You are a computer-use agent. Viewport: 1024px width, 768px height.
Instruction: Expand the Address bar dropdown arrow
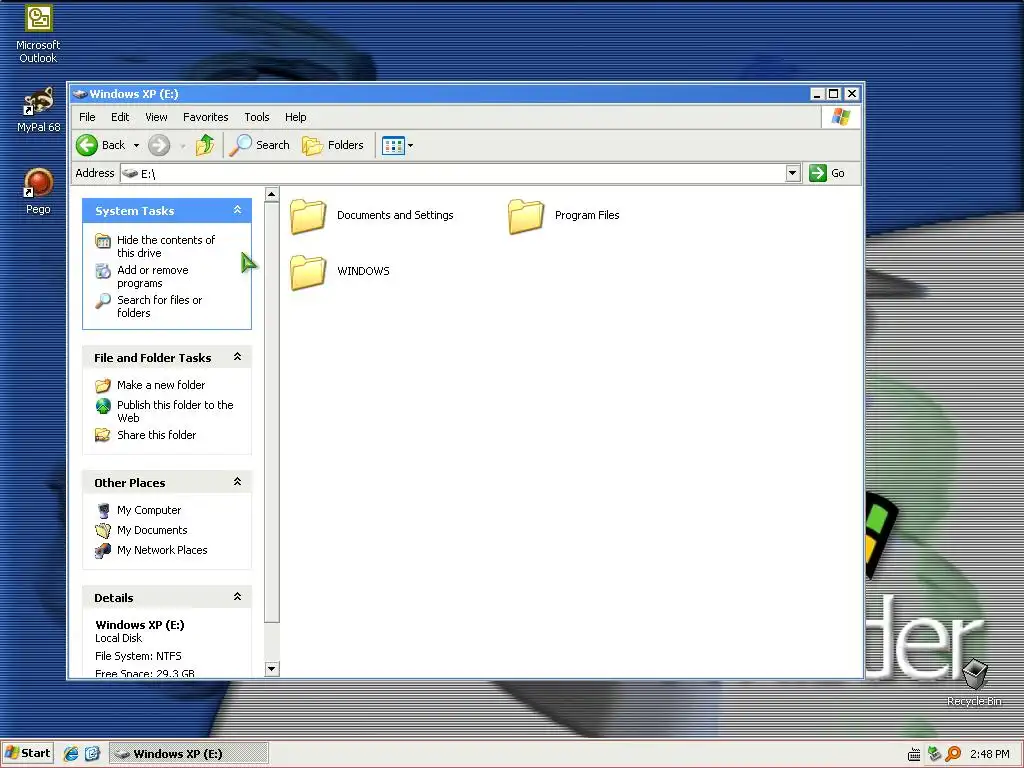tap(793, 173)
